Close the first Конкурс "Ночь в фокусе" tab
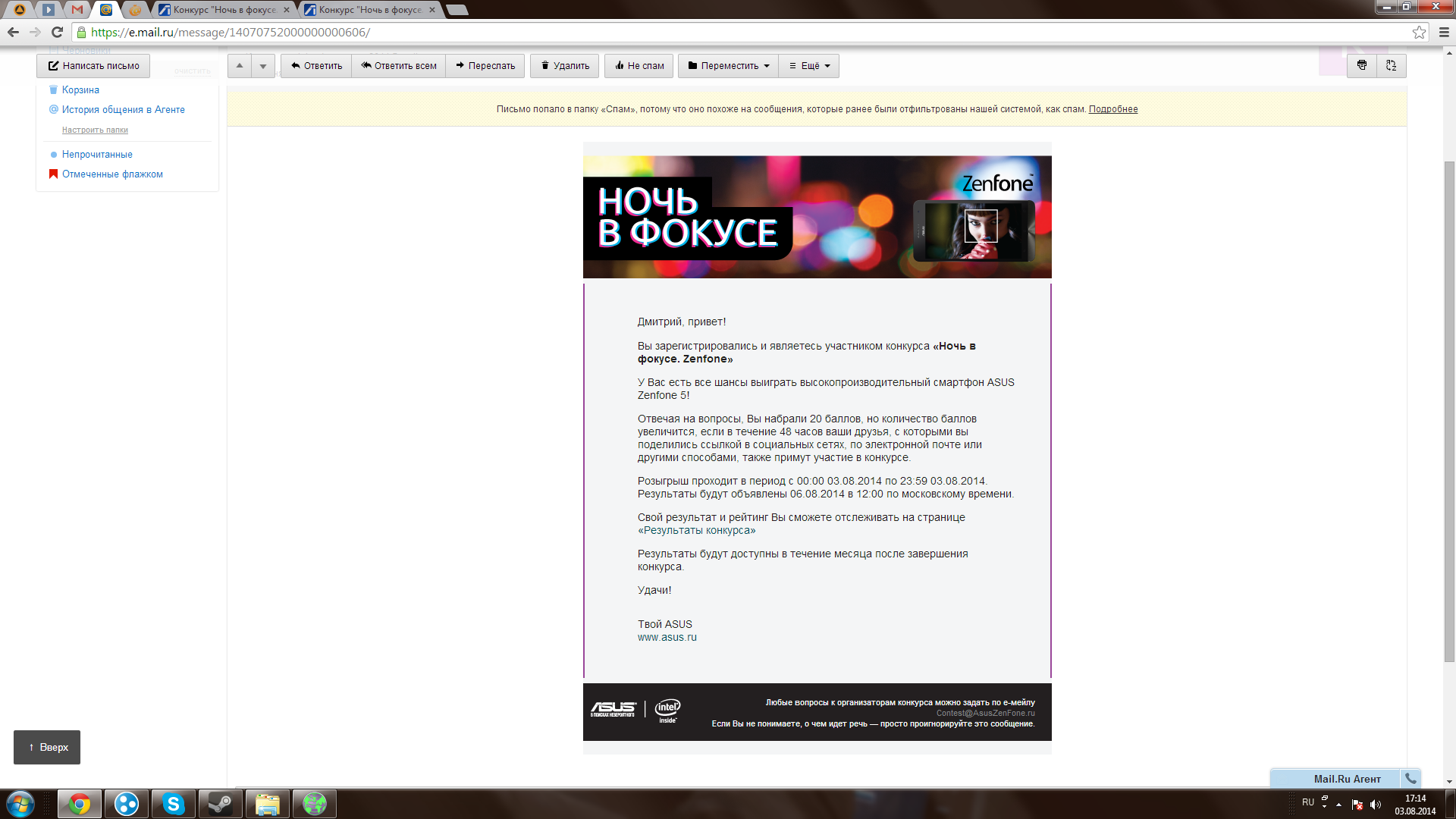This screenshot has width=1456, height=819. 287,10
